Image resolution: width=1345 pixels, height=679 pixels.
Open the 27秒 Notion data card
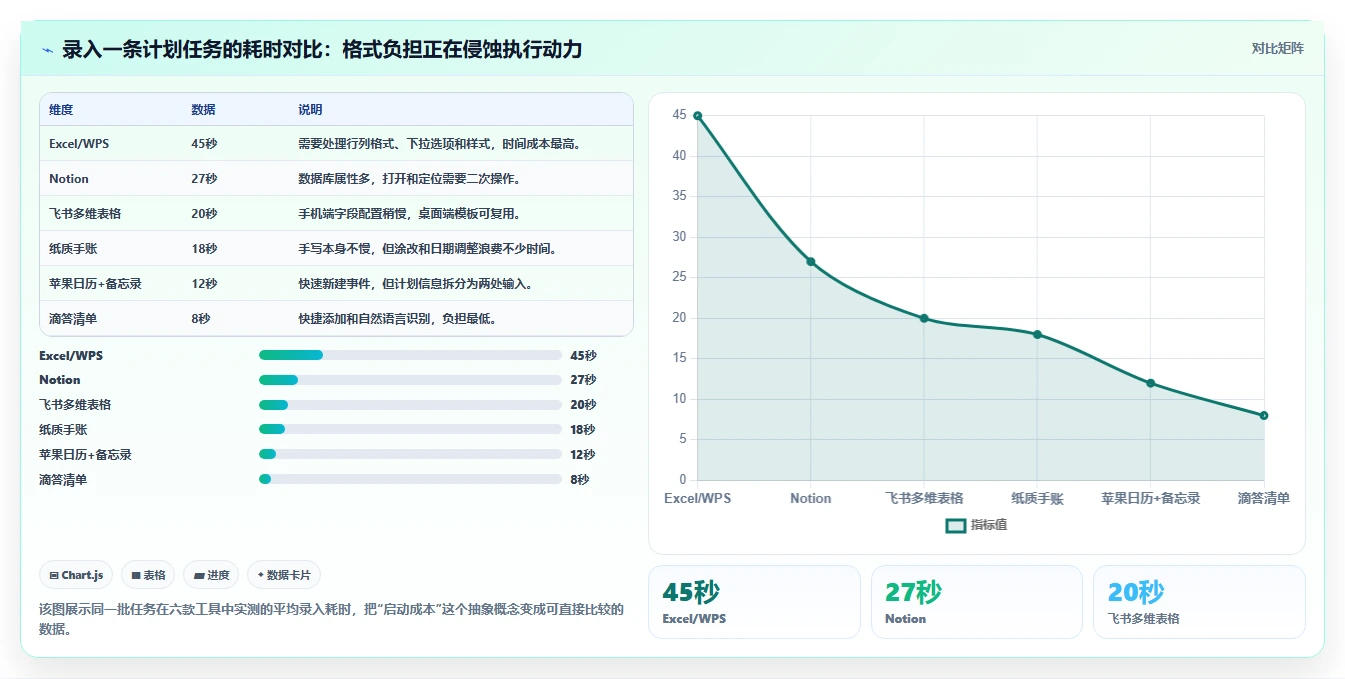(x=977, y=602)
